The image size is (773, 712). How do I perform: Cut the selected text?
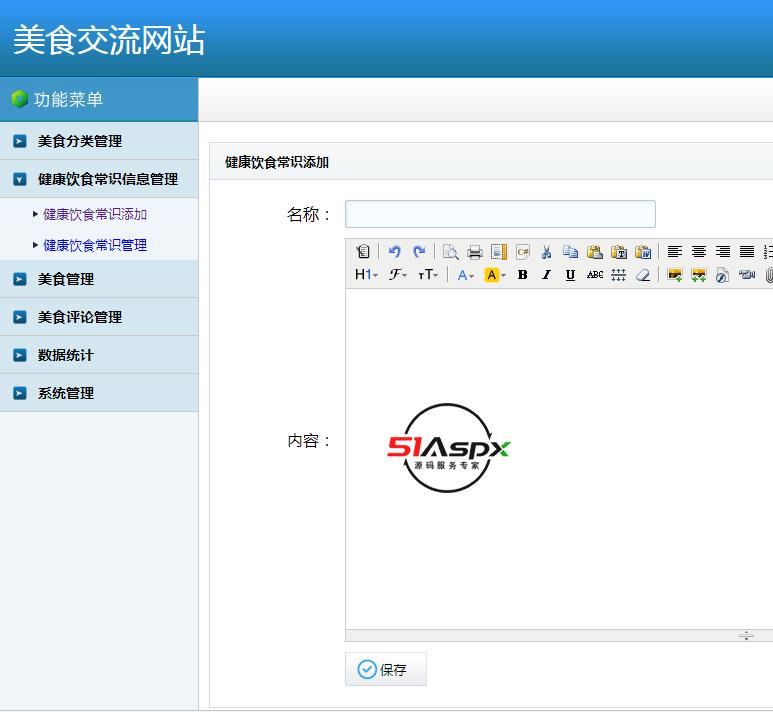point(546,251)
